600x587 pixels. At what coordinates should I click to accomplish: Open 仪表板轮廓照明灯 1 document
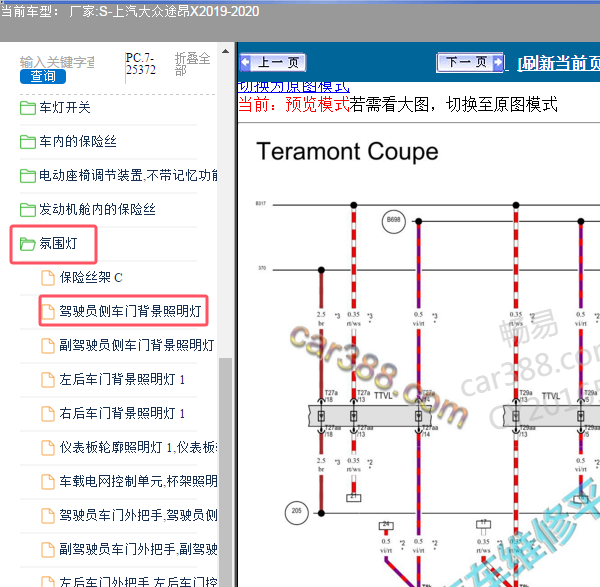(138, 447)
